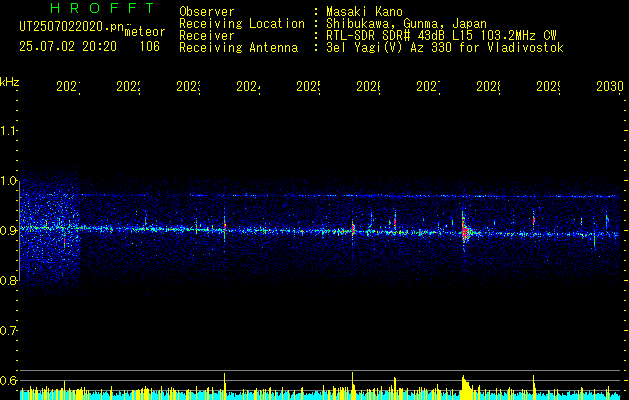629x400 pixels.
Task: Click the 0.9 kHz axis label
Action: [x=8, y=230]
